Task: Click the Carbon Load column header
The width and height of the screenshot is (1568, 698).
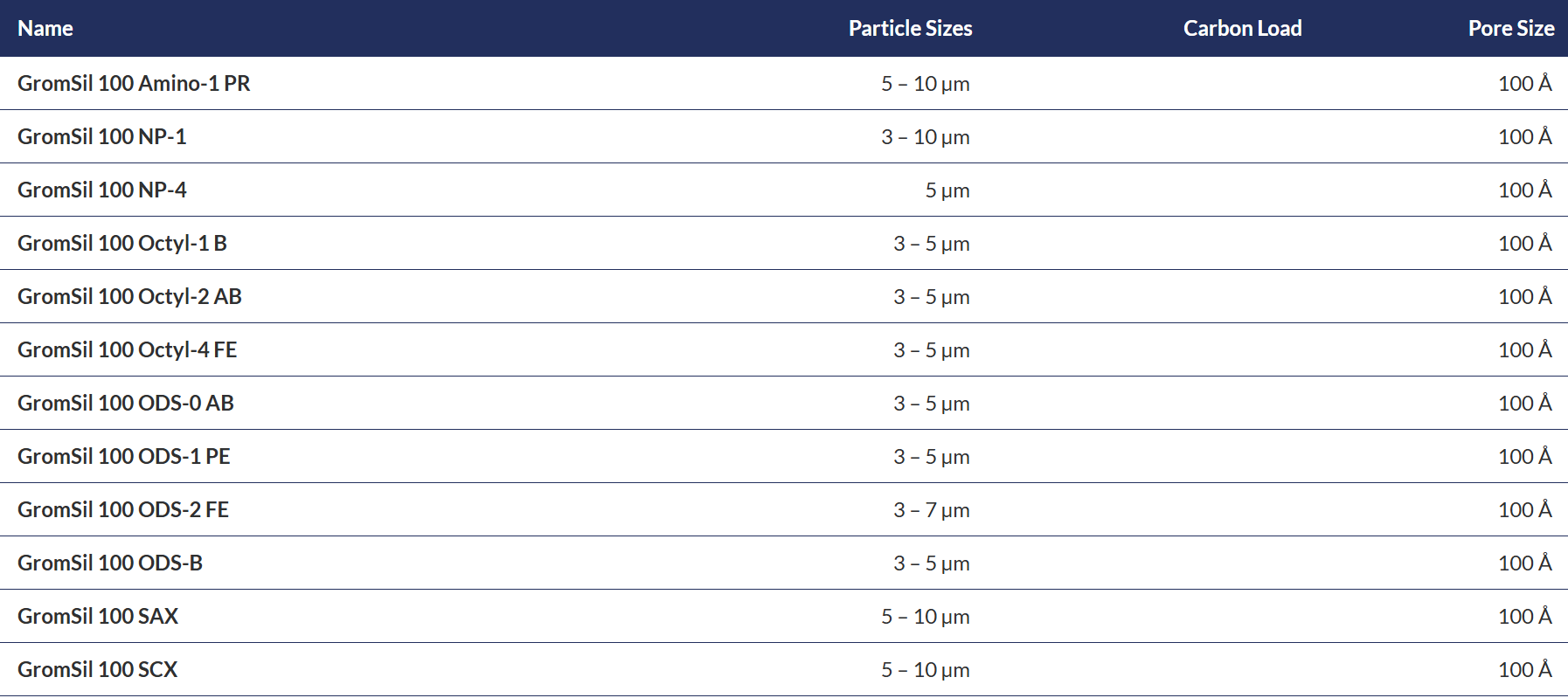Action: click(x=1242, y=28)
